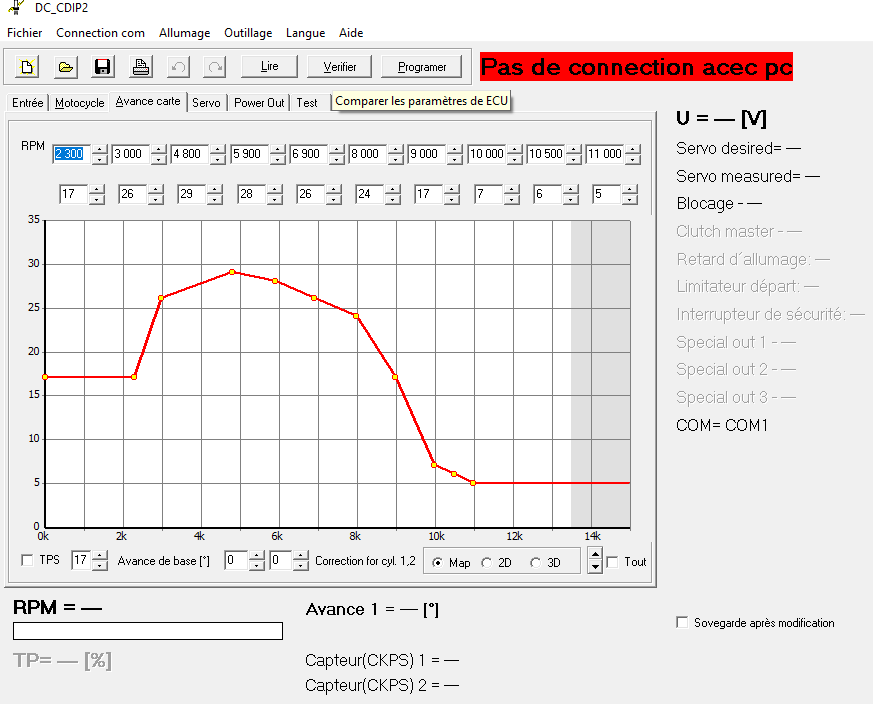
Task: Switch to the Motocycle tab
Action: coord(79,103)
